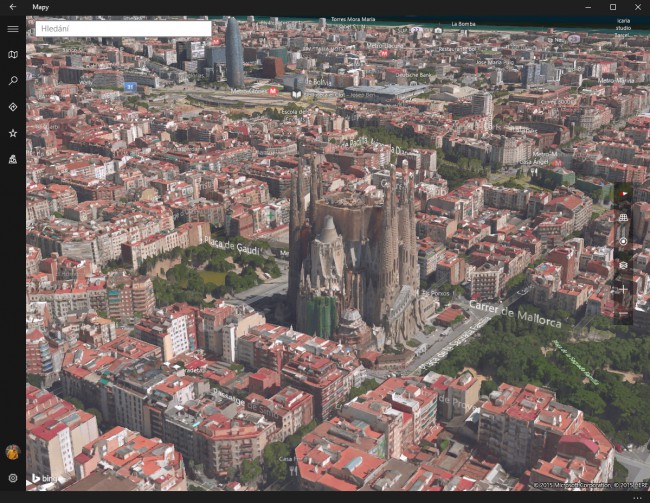Click the metro M station marker
Viewport: 650px width, 503px height.
point(272,90)
